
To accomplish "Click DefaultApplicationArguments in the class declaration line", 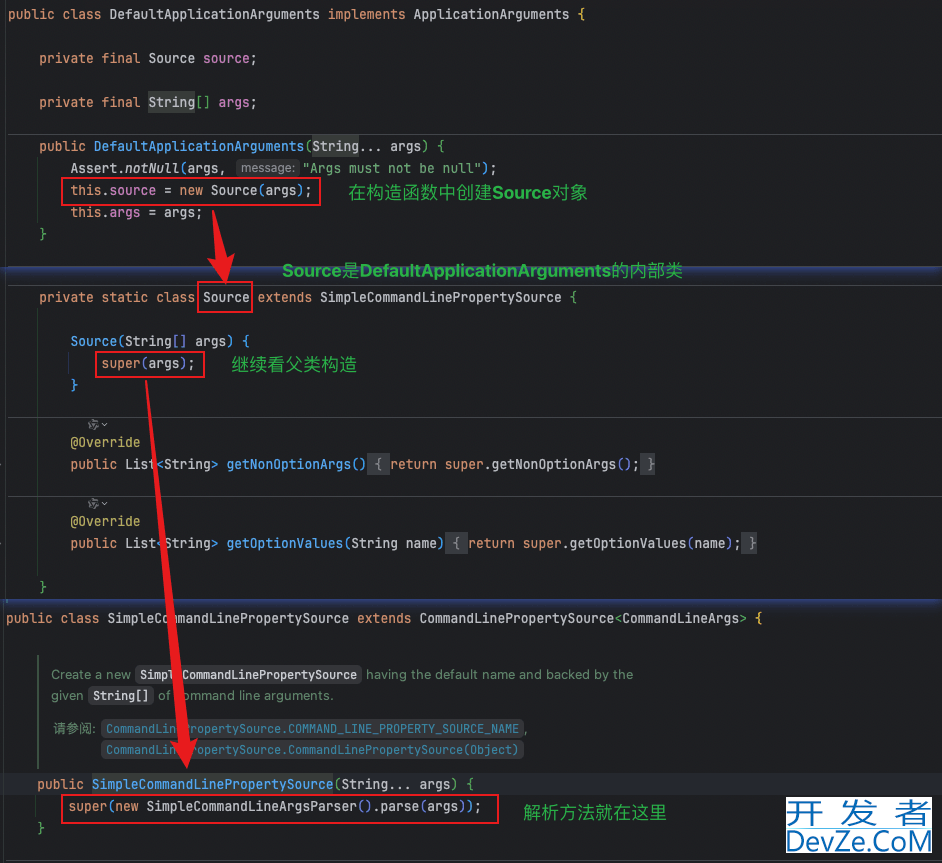I will (214, 14).
